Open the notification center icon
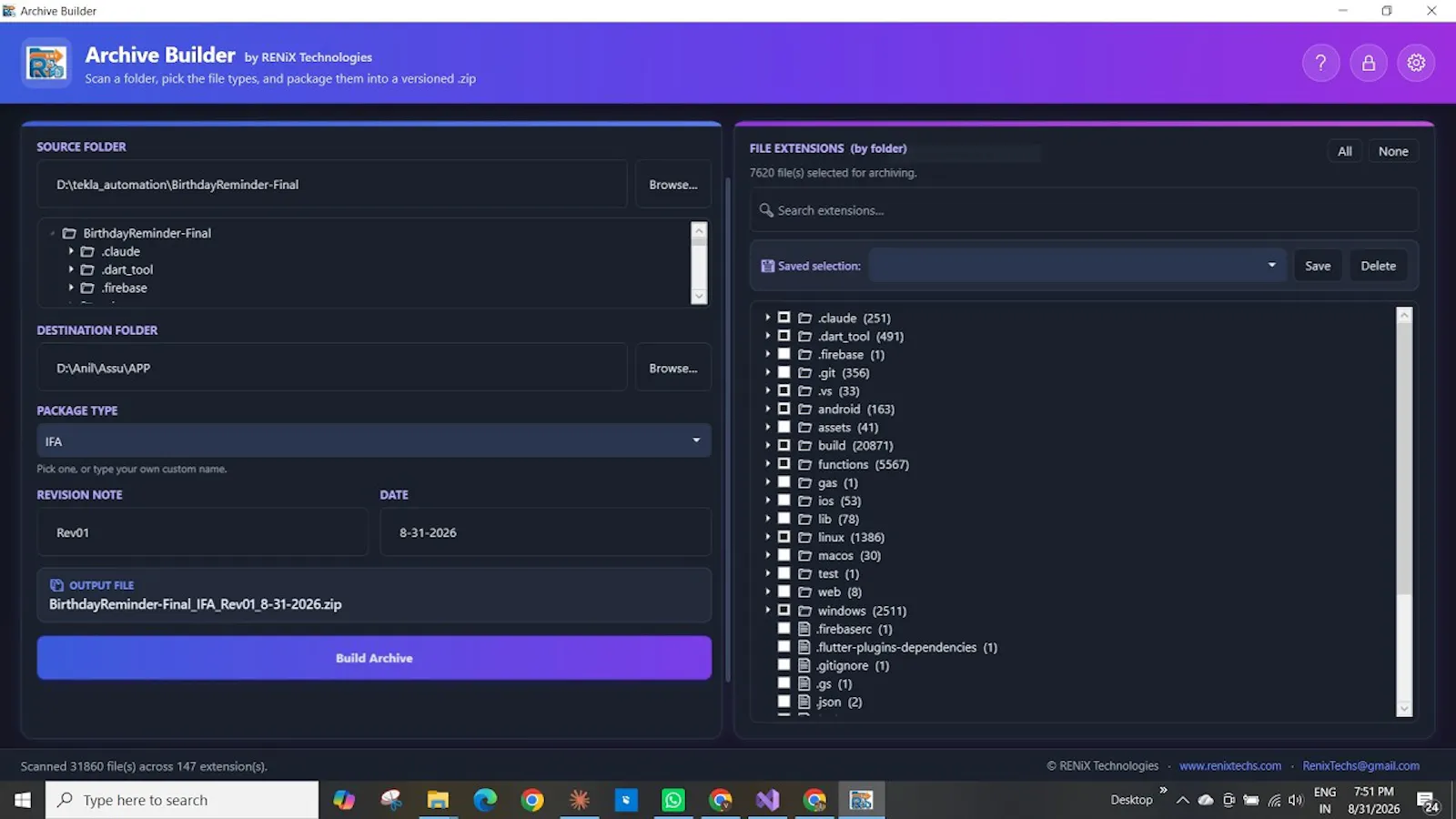1456x819 pixels. click(x=1429, y=801)
